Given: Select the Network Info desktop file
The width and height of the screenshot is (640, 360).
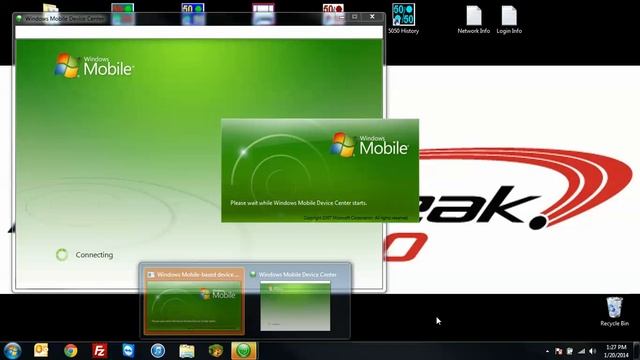Looking at the screenshot, I should point(473,19).
